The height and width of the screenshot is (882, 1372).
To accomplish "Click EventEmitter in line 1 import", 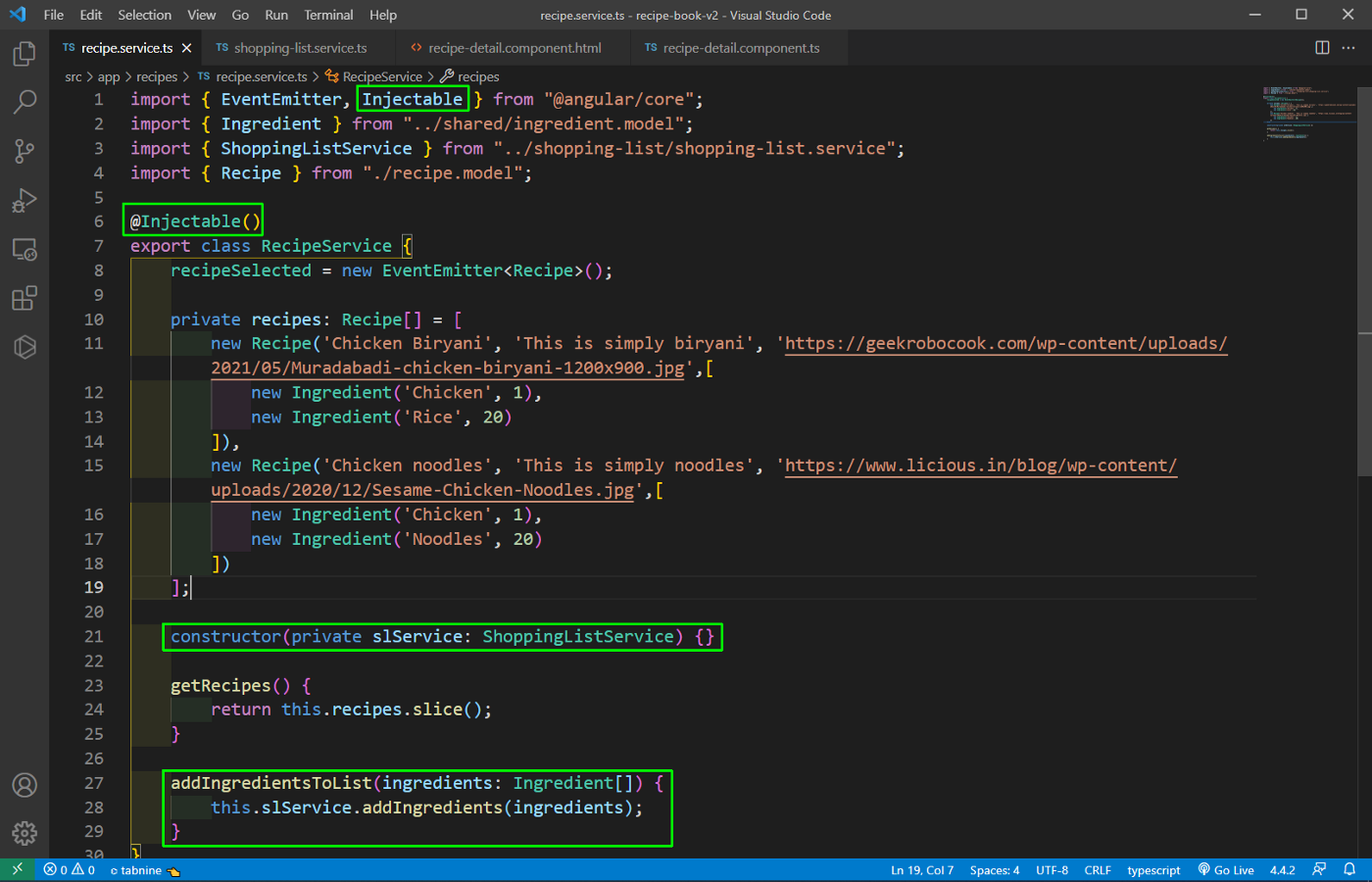I will point(281,100).
